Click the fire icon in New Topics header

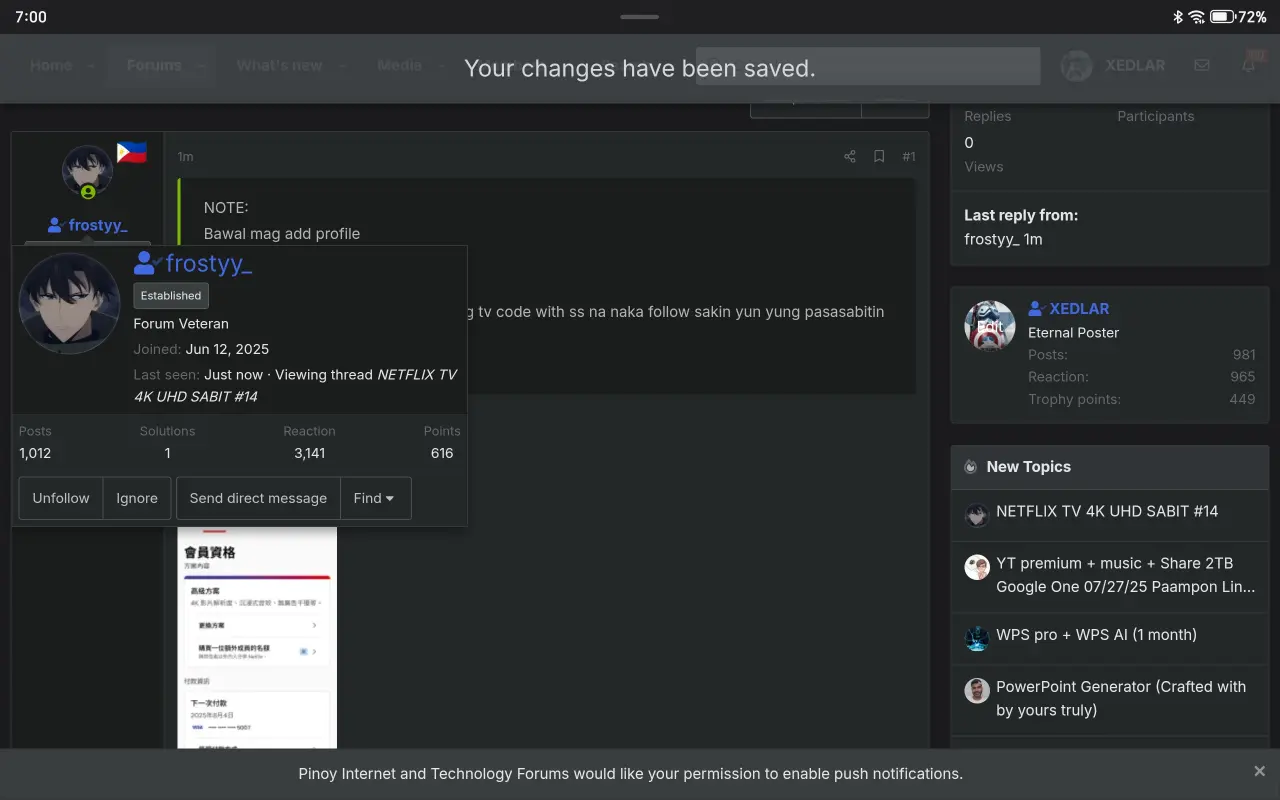970,467
